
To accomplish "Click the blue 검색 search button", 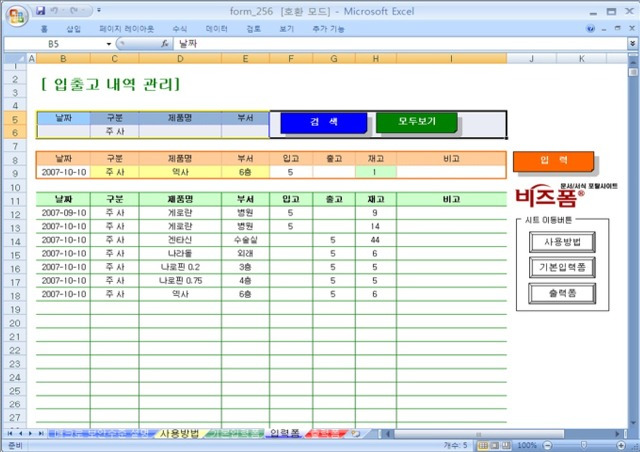I will (x=324, y=122).
